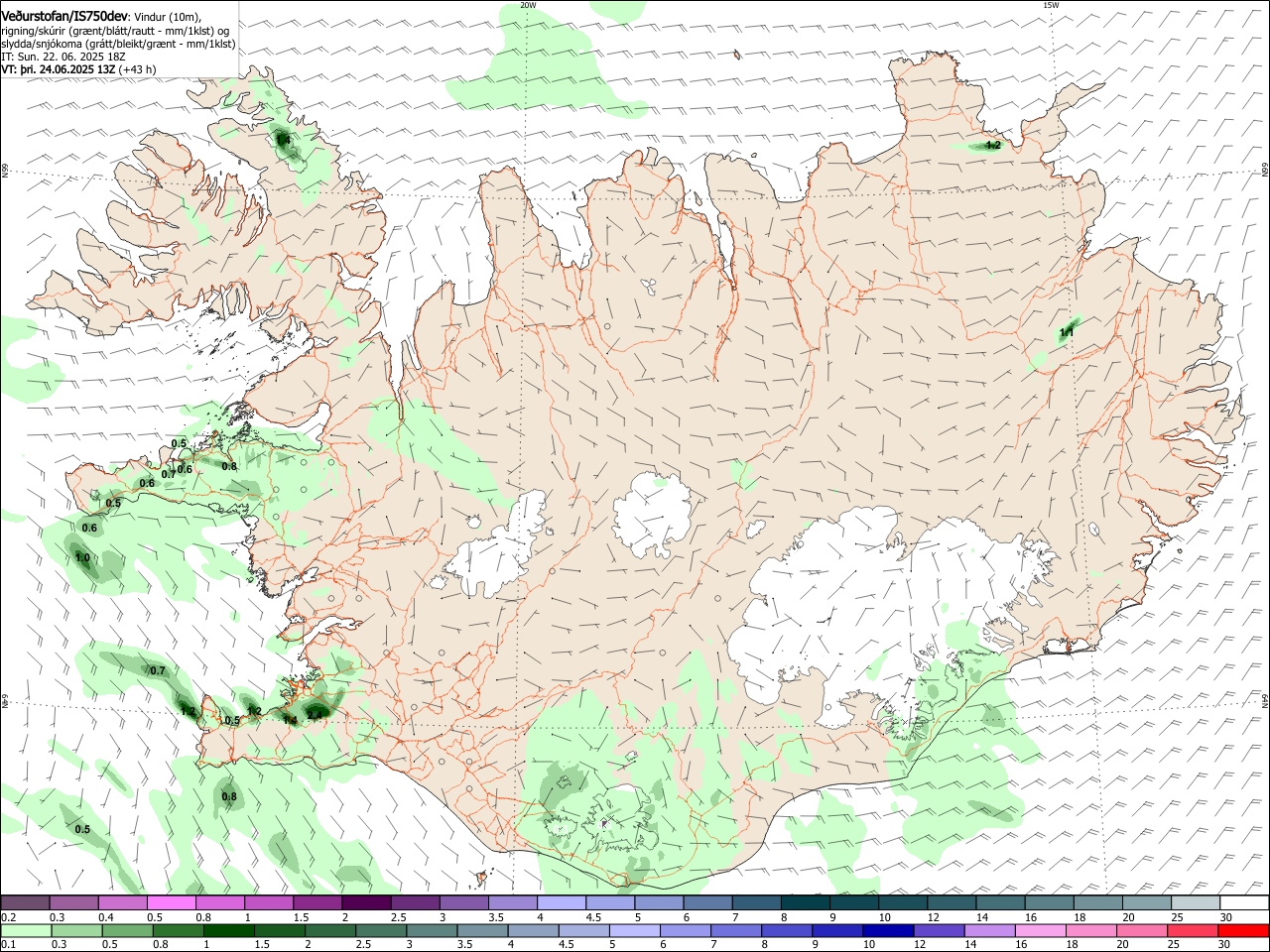Click the 20W longitude label
This screenshot has height=952, width=1270.
528,5
